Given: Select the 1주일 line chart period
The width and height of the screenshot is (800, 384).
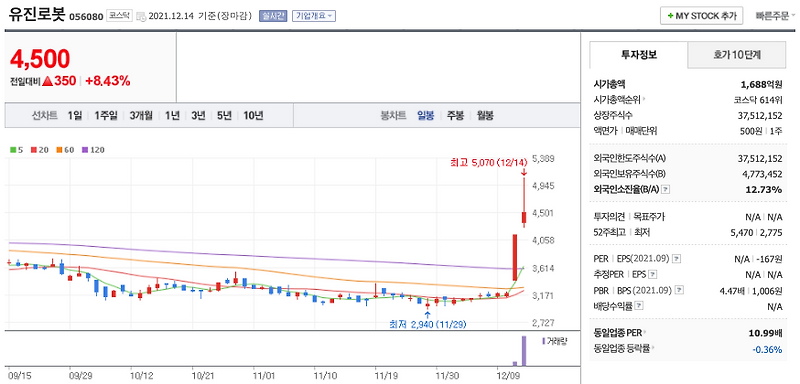Looking at the screenshot, I should pos(106,115).
